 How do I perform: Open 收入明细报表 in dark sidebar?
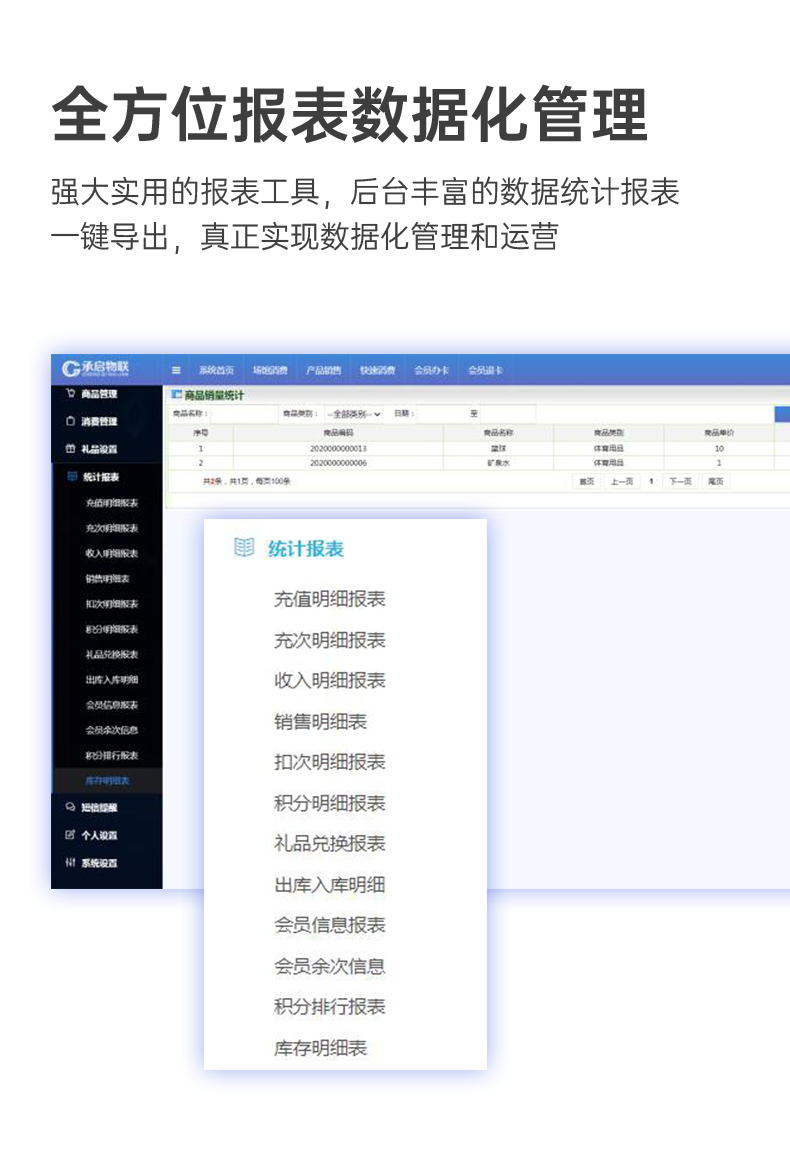(111, 554)
